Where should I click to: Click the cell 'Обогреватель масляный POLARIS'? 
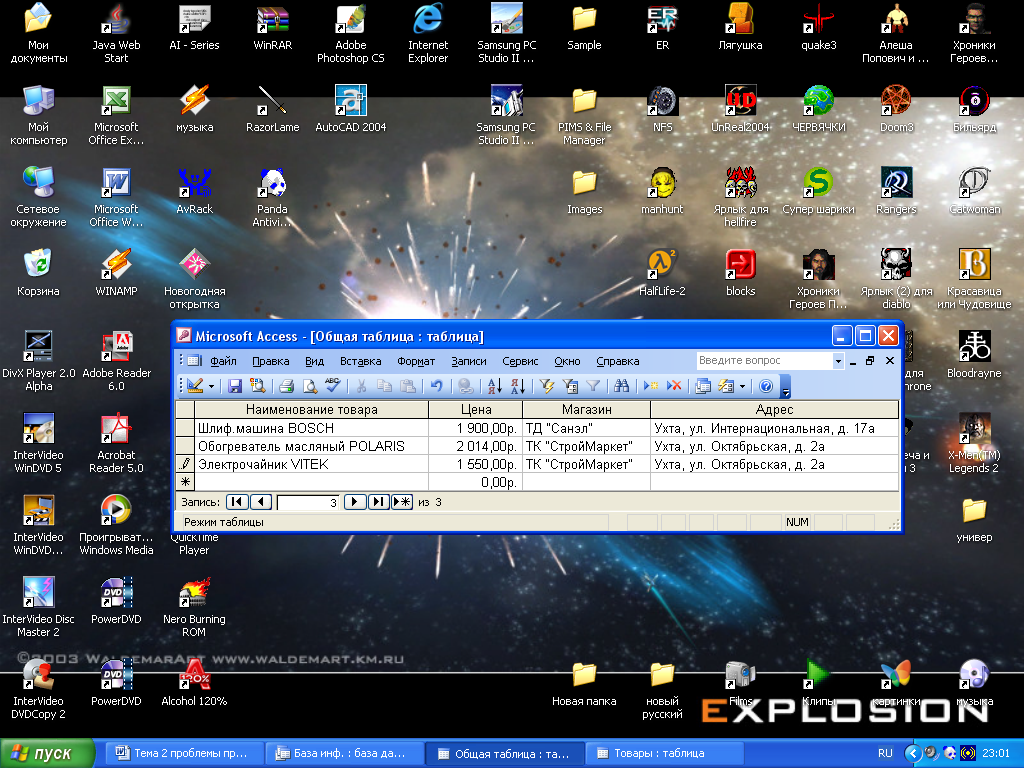312,446
